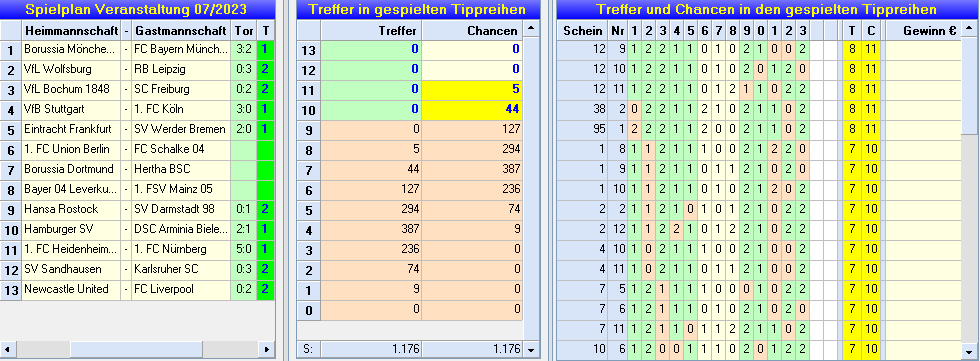The width and height of the screenshot is (980, 361).
Task: Select row 13 Newcastle United match
Action: coord(138,289)
